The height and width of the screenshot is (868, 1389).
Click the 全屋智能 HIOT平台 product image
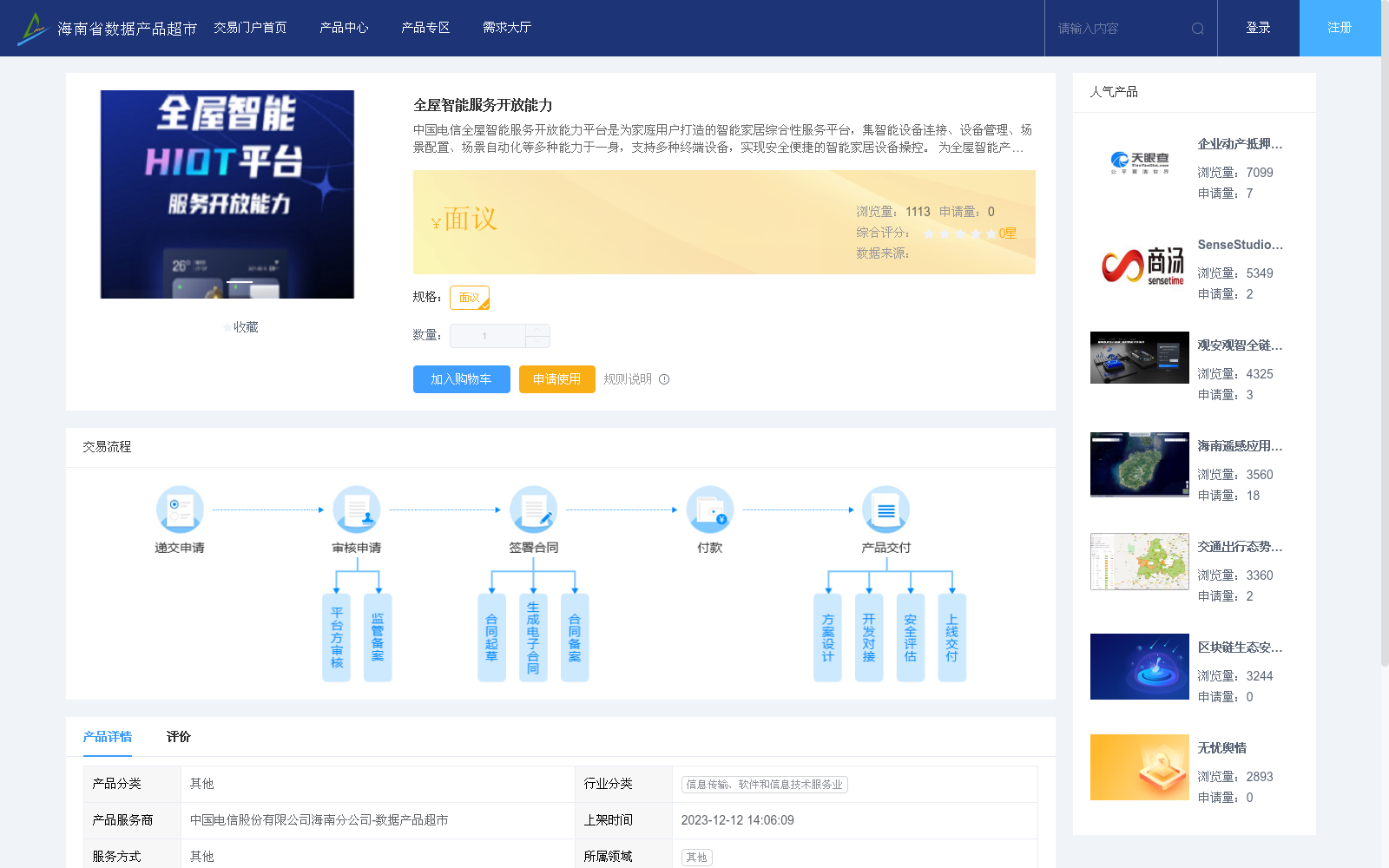pos(227,194)
